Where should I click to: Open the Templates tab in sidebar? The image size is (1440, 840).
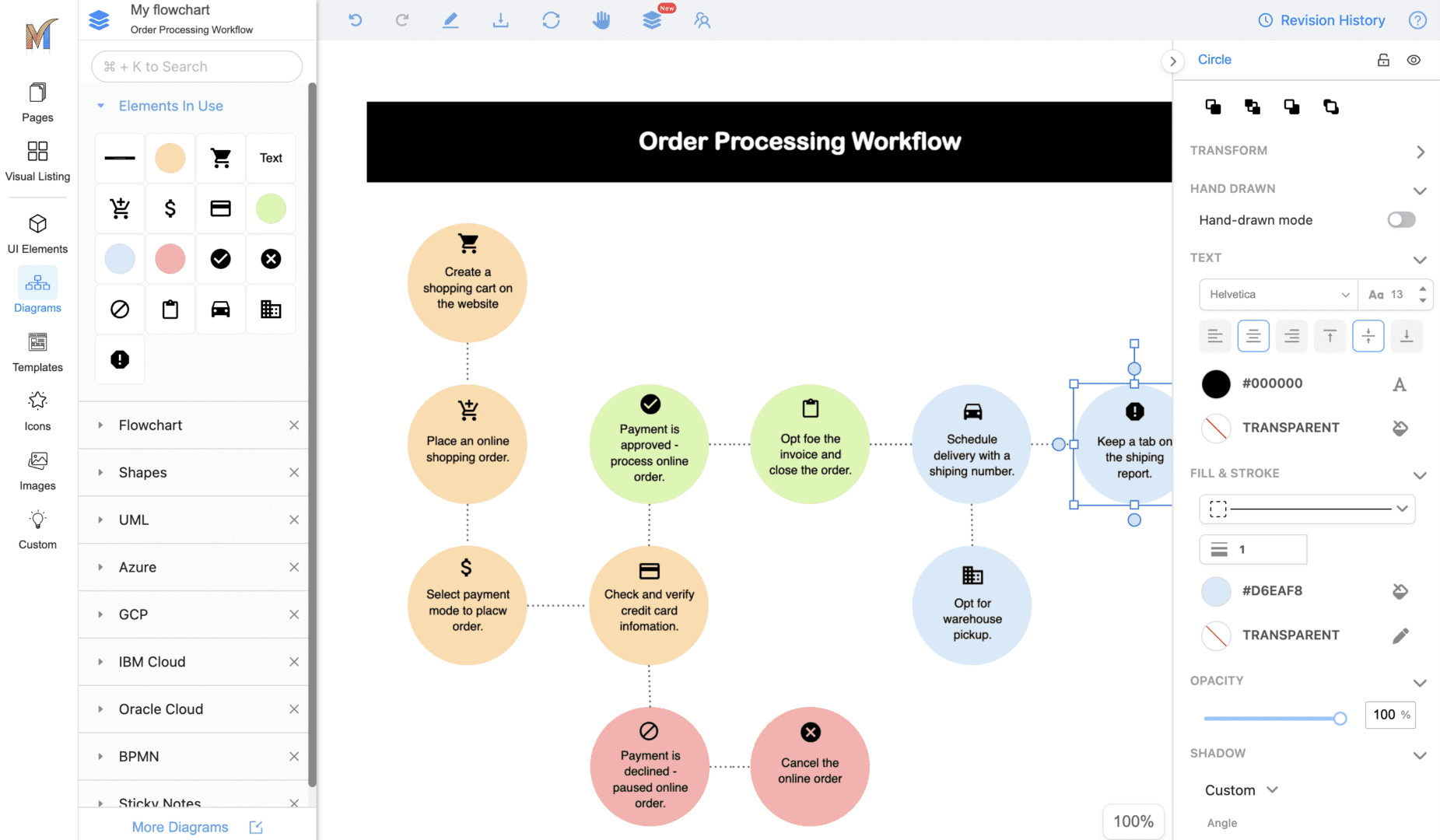coord(37,352)
